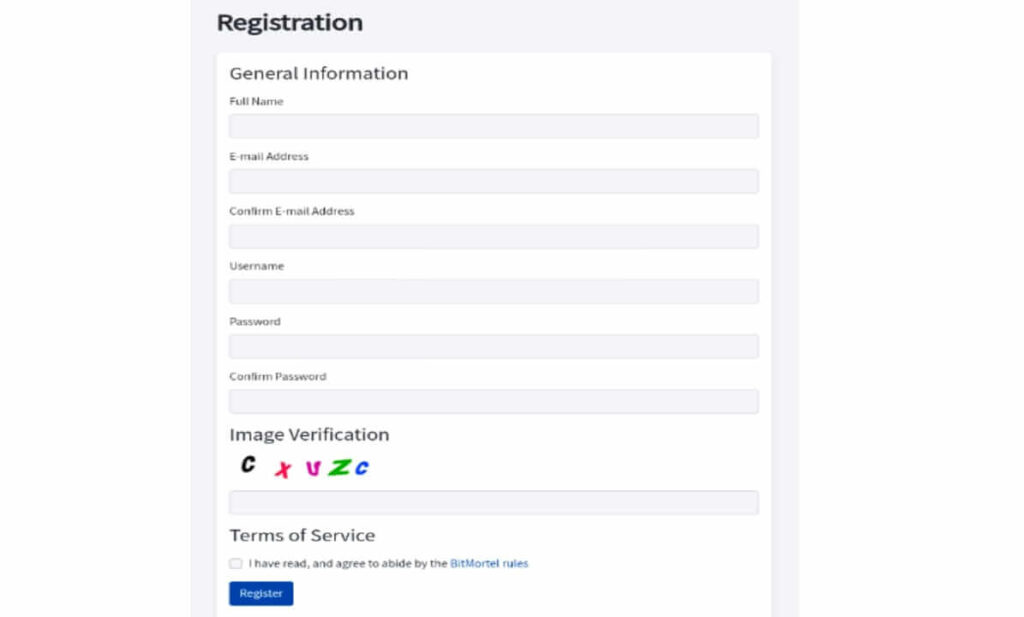Click the blue C captcha letter
Viewport: 1024px width, 617px height.
362,467
